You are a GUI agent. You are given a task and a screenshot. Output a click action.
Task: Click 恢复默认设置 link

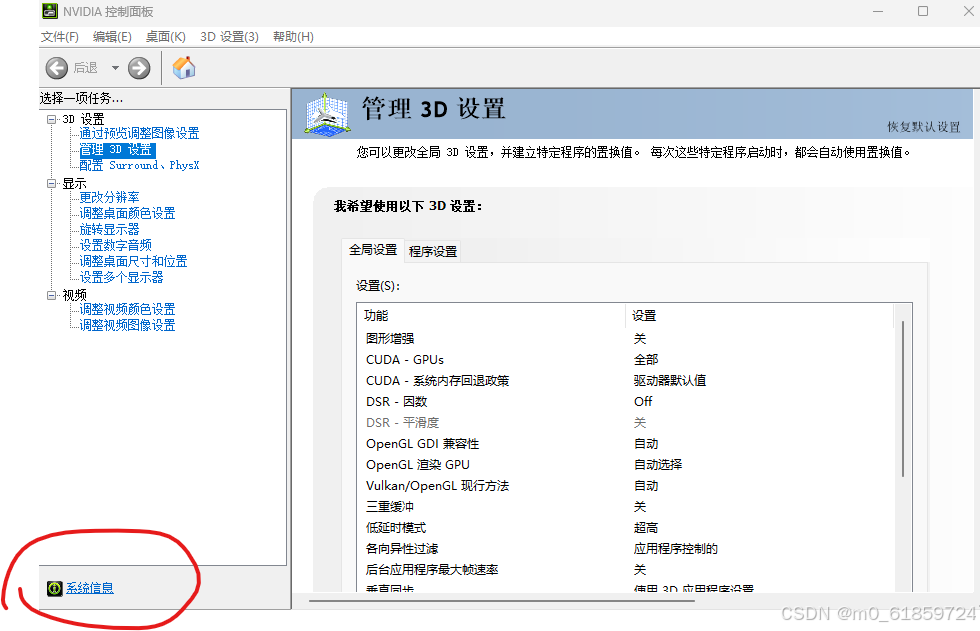923,127
